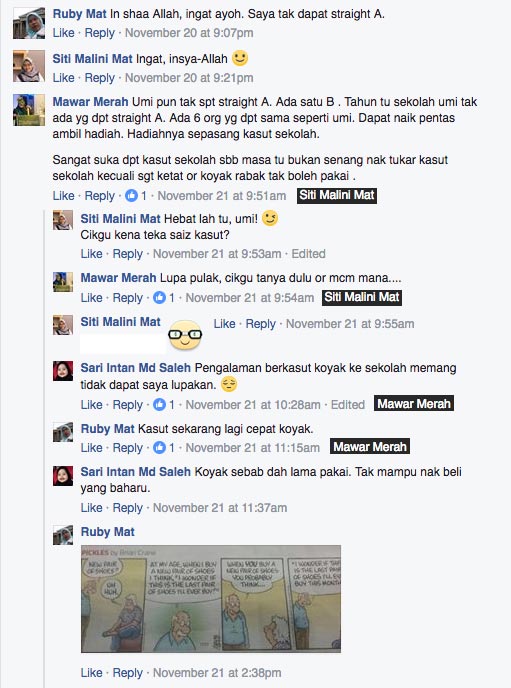Click the like count icon on 'Lupa pulak' reply
Screen dimensions: 511x688
click(x=159, y=297)
